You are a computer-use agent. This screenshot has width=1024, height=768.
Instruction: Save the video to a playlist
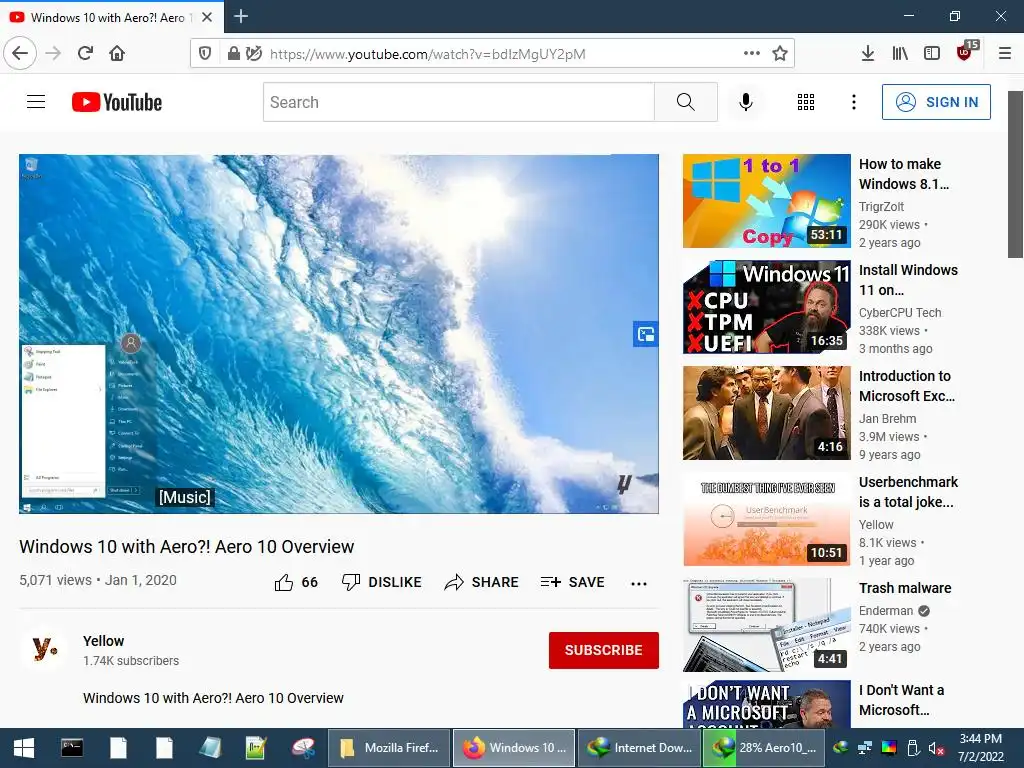(573, 582)
